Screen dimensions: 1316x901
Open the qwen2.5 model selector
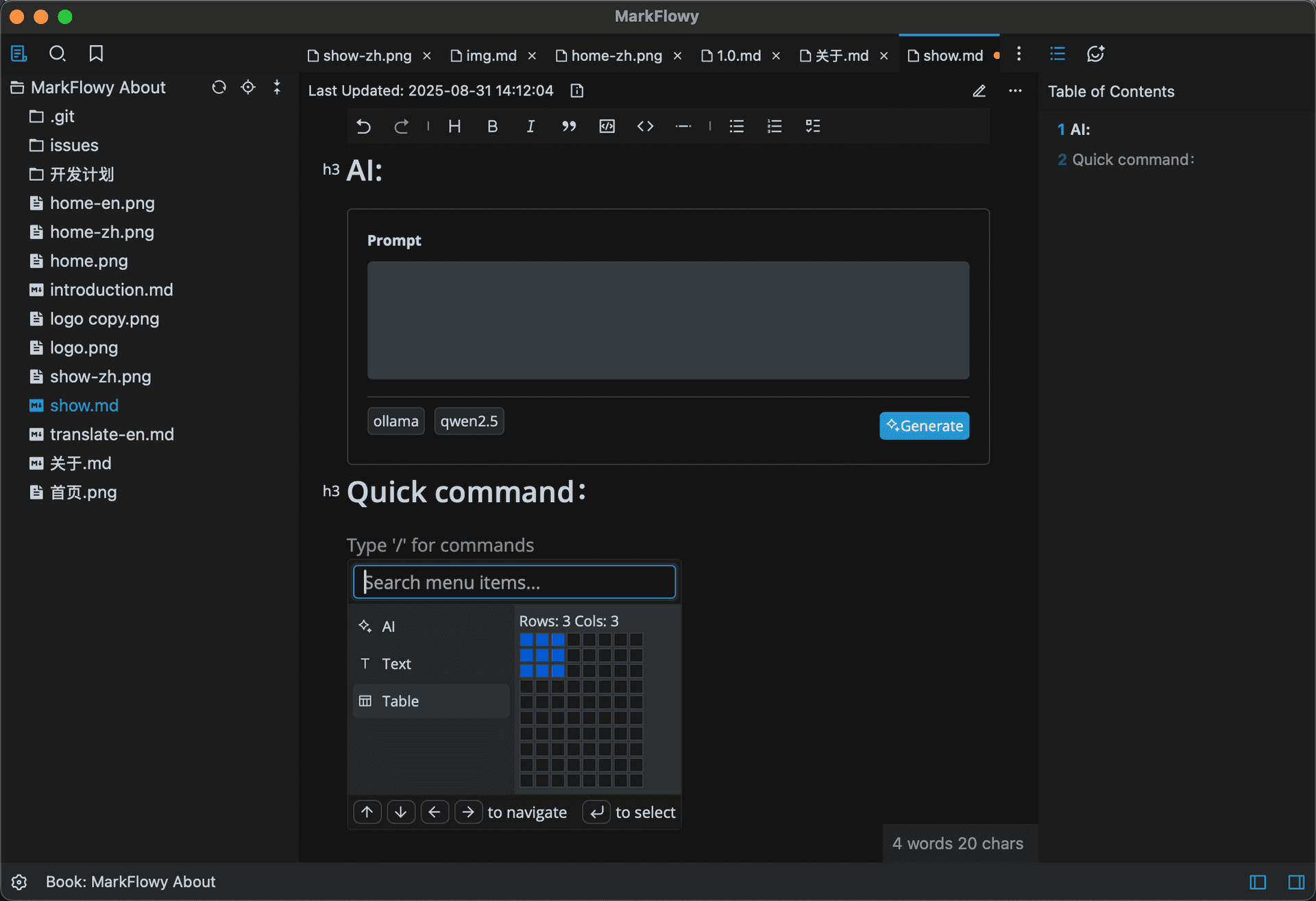(x=469, y=421)
